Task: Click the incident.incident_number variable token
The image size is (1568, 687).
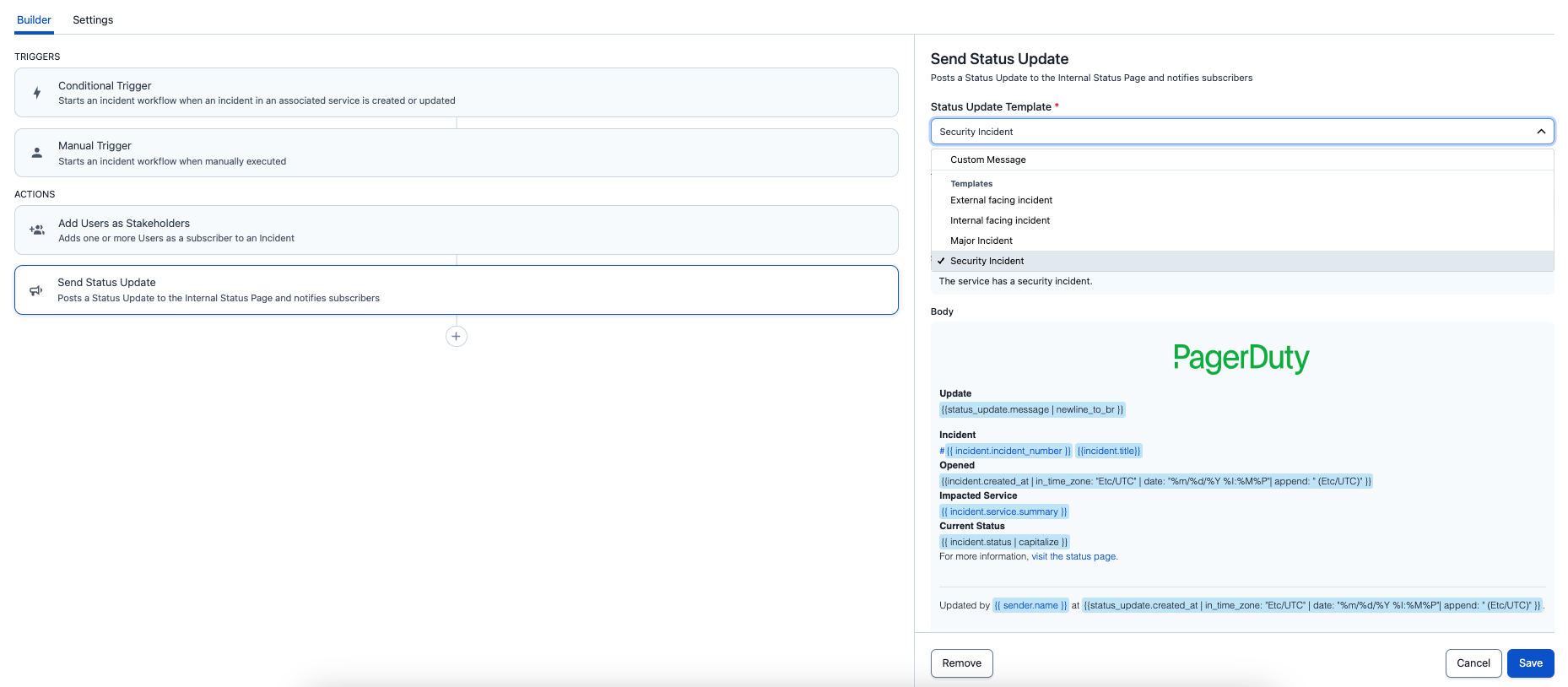Action: (1008, 451)
